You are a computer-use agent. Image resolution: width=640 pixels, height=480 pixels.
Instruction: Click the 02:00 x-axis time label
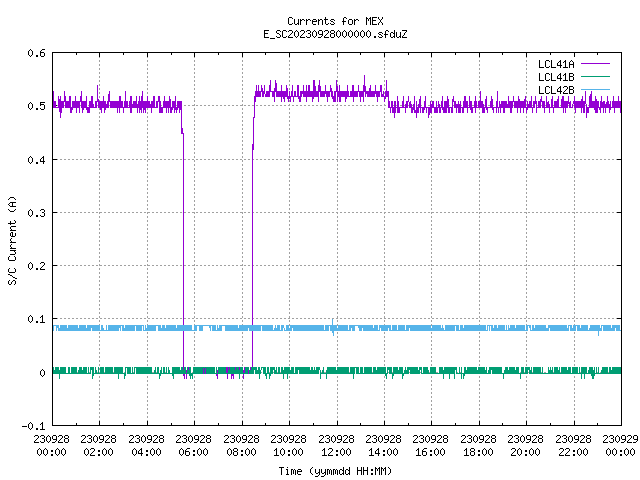click(99, 452)
